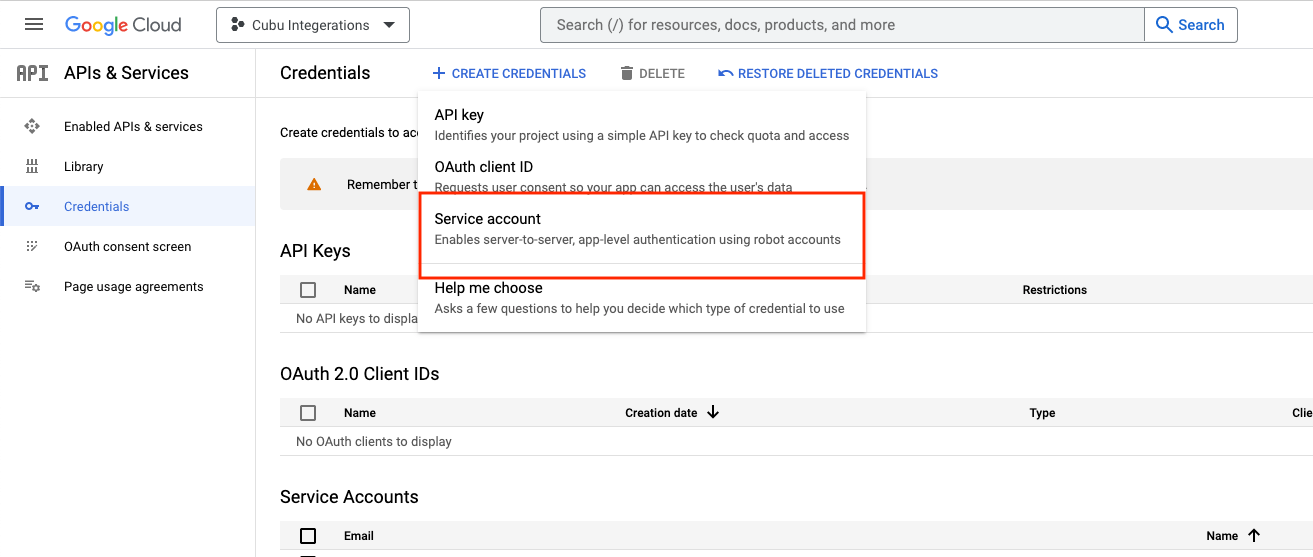Click the restore arrow icon
Viewport: 1313px width, 557px height.
(x=725, y=73)
